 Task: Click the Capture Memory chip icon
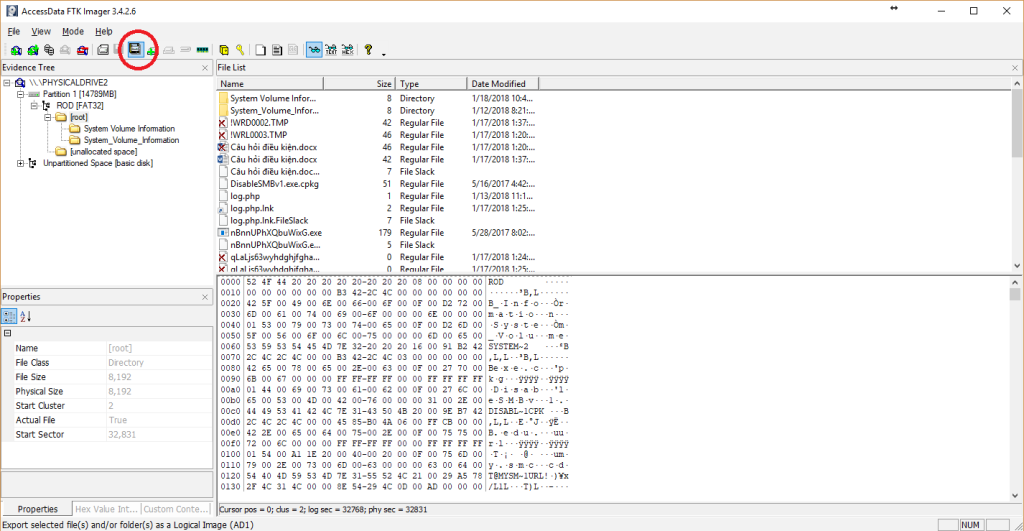click(x=202, y=50)
